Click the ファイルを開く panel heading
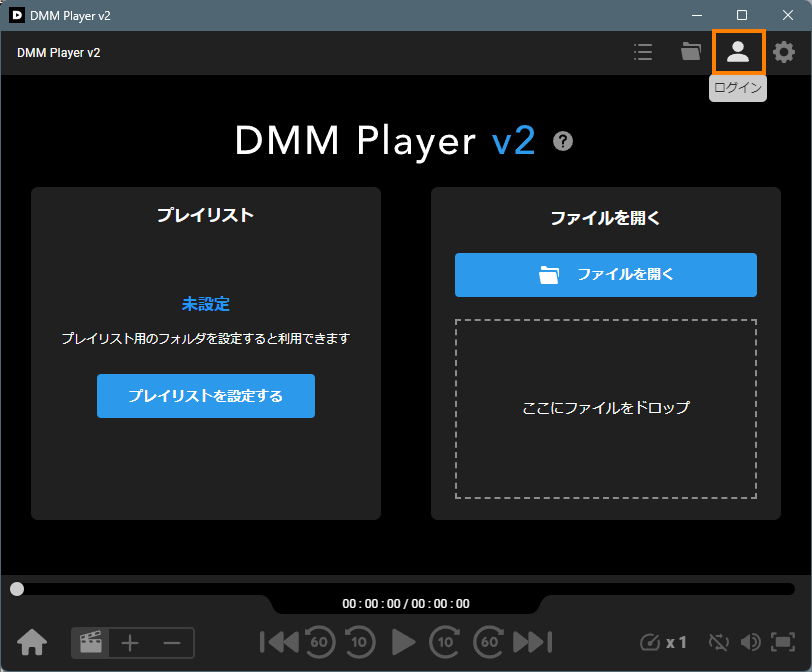Viewport: 812px width, 672px height. coord(605,218)
